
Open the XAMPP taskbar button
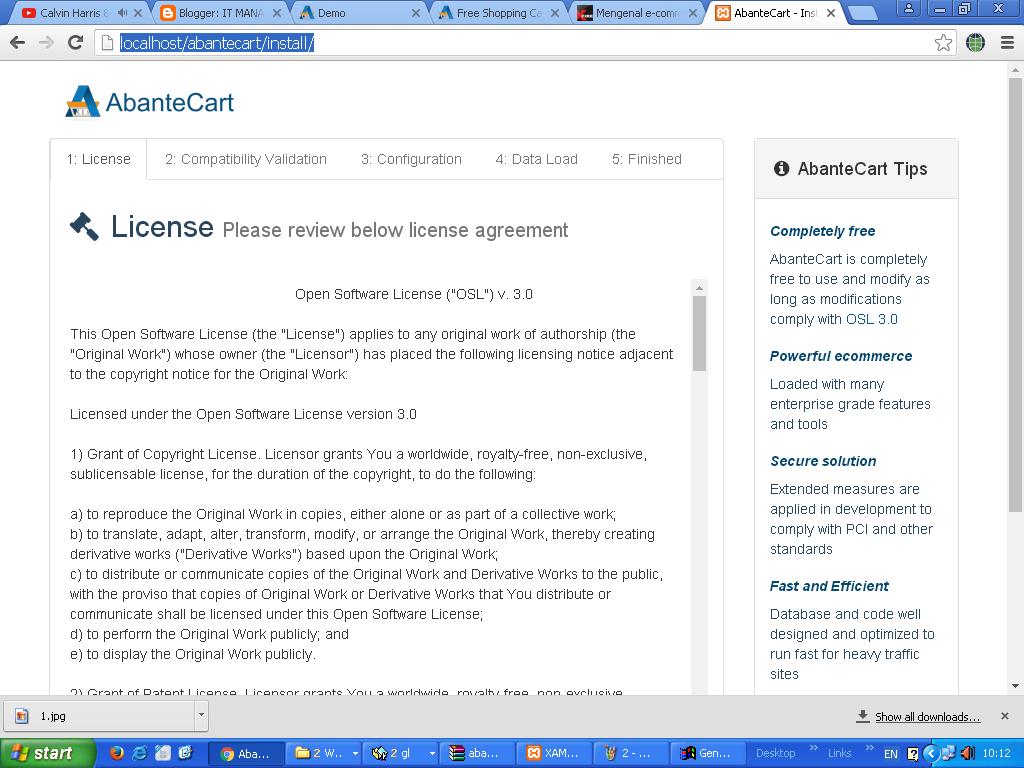click(553, 754)
